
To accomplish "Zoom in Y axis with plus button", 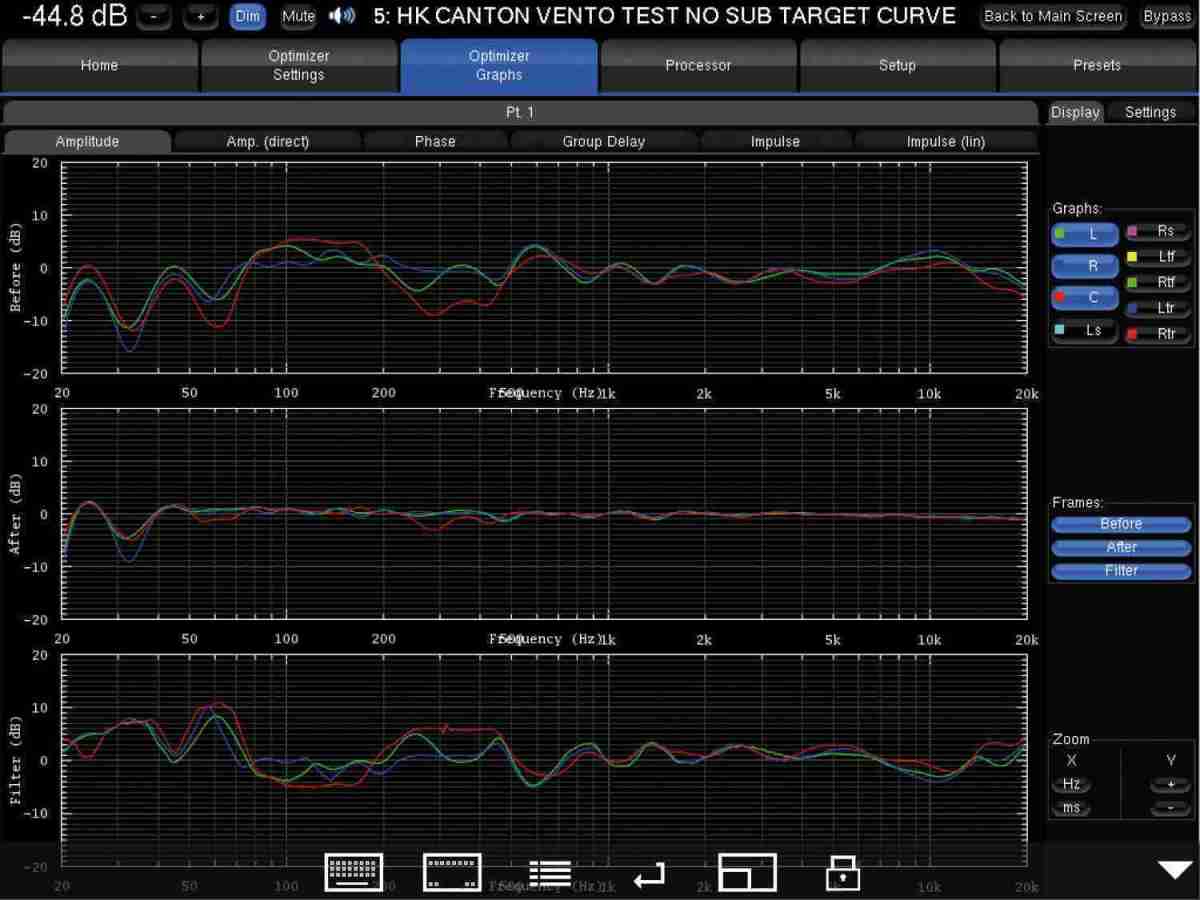I will (x=1171, y=785).
